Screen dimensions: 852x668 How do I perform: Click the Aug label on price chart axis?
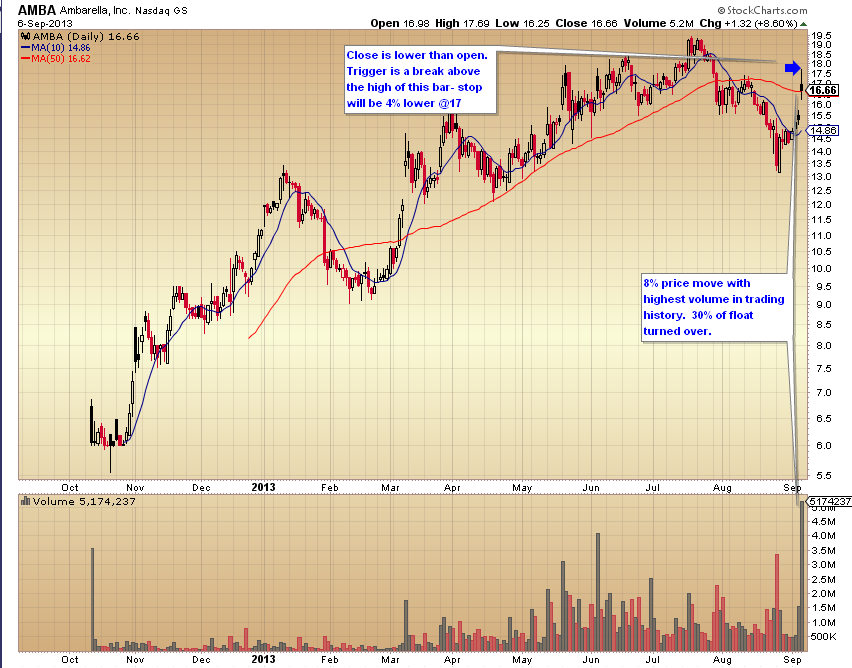click(x=722, y=488)
